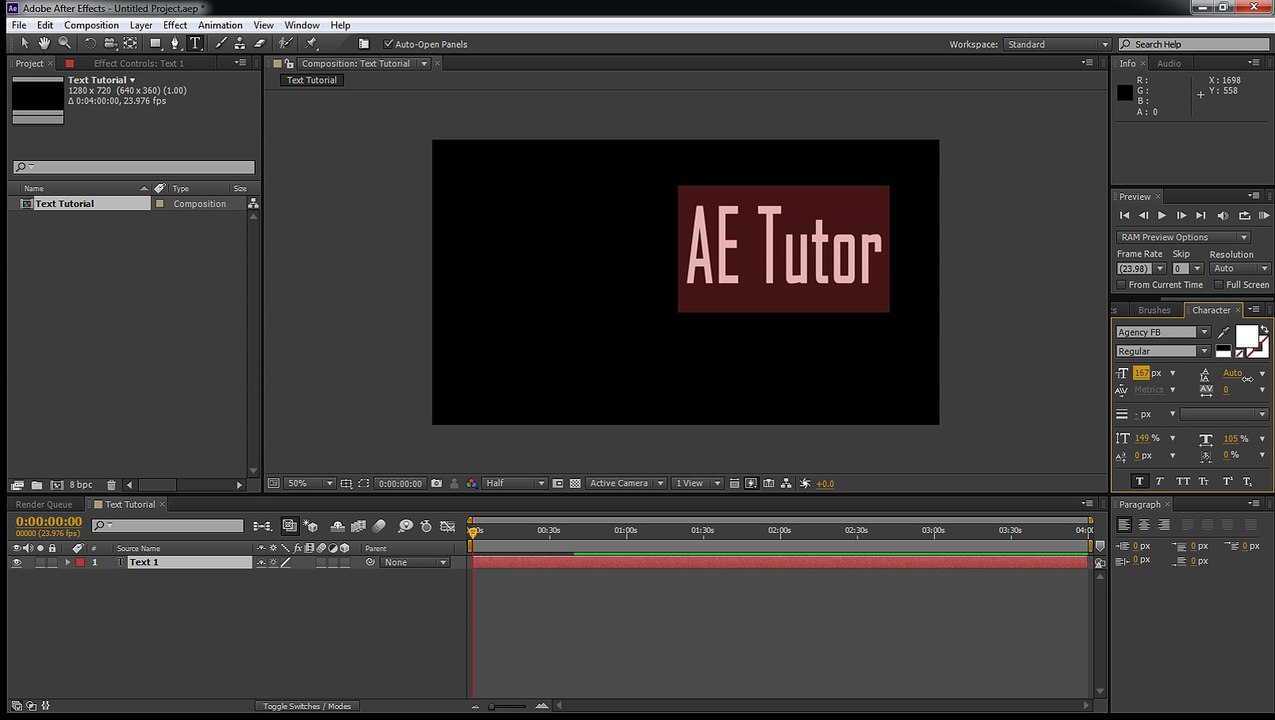
Task: Select the Hand tool
Action: [44, 43]
